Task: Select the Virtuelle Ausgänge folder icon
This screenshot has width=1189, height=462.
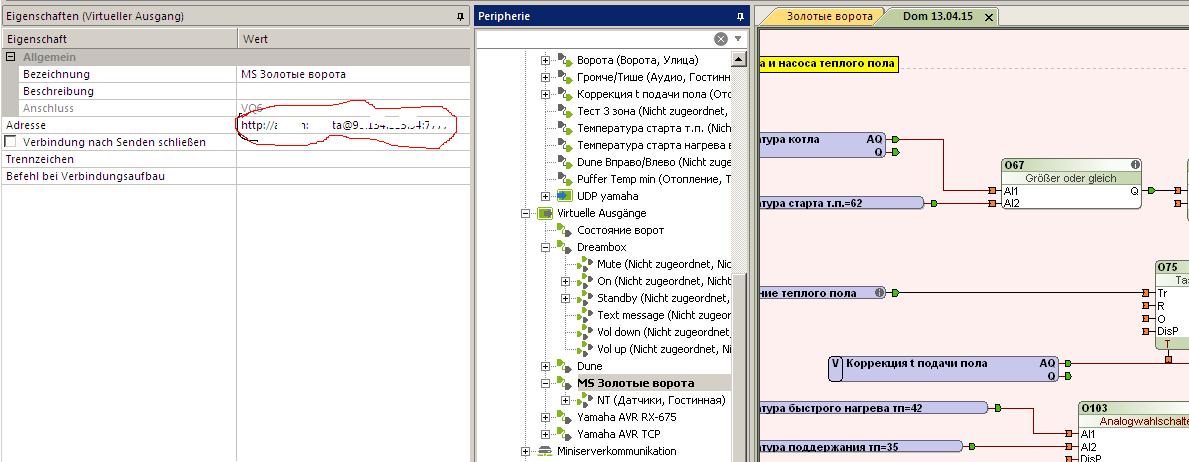Action: click(x=545, y=213)
